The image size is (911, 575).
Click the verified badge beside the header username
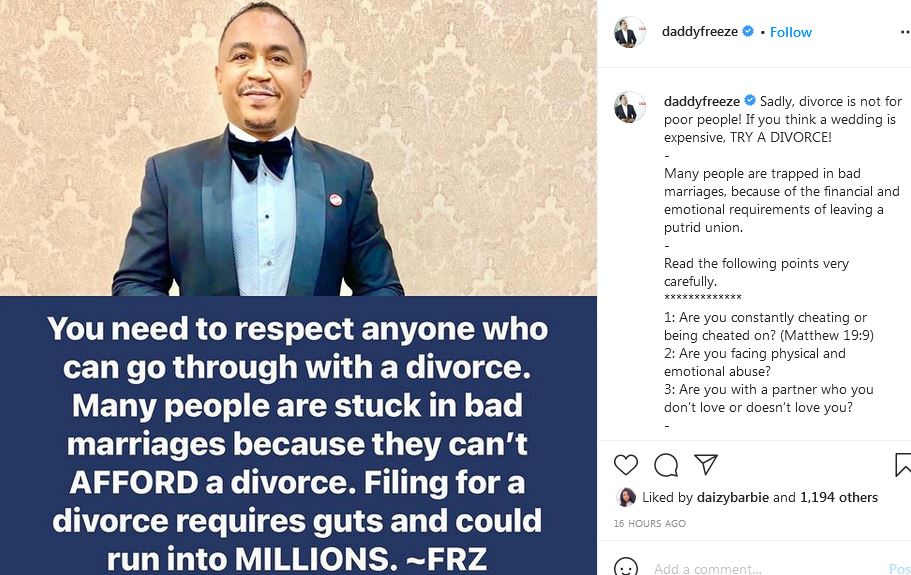click(748, 31)
